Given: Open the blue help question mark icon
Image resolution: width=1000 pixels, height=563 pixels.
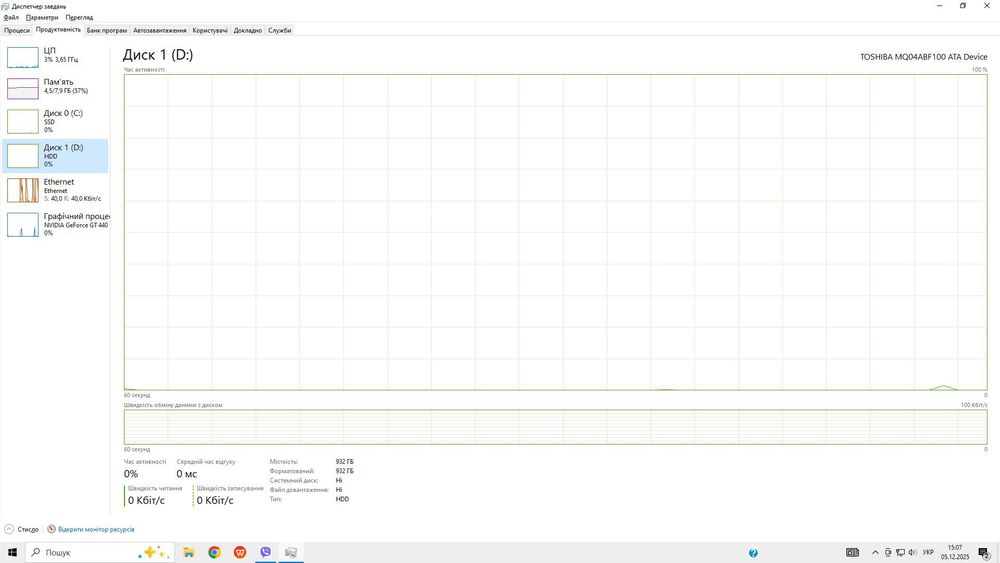Looking at the screenshot, I should tap(753, 553).
